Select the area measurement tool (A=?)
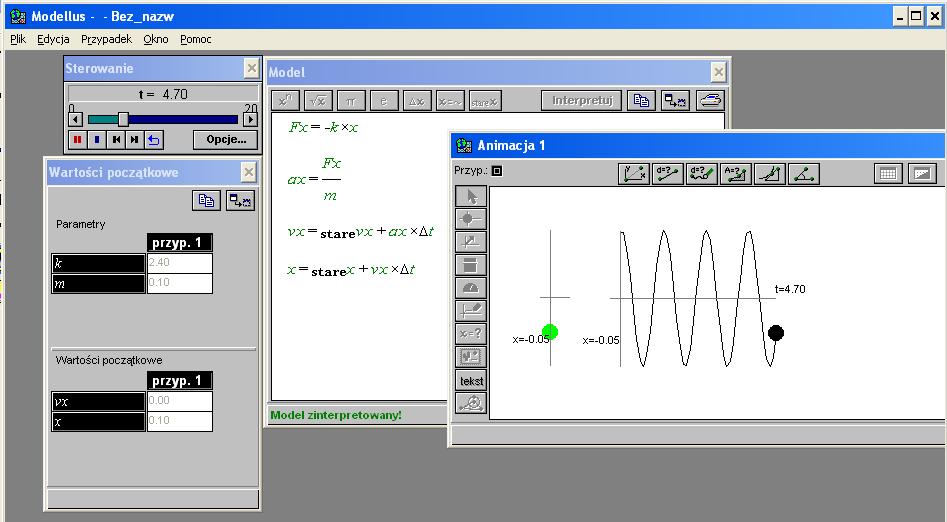 736,174
